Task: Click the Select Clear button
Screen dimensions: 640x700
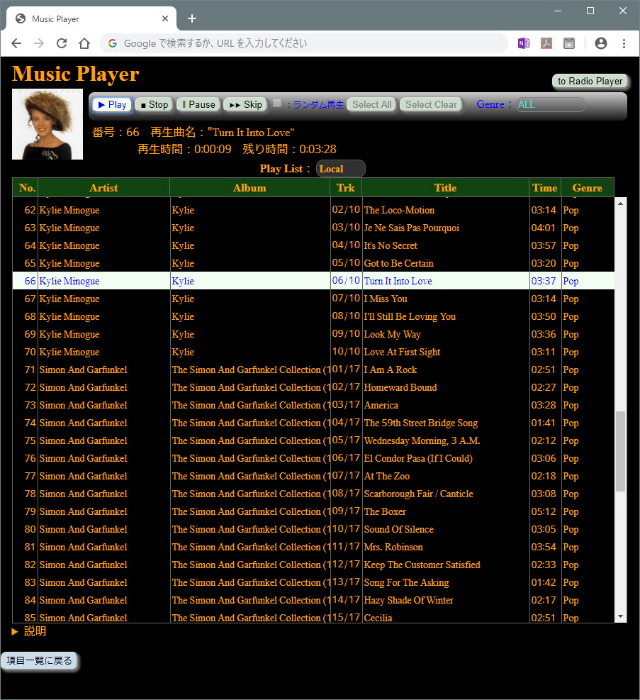Action: tap(431, 104)
